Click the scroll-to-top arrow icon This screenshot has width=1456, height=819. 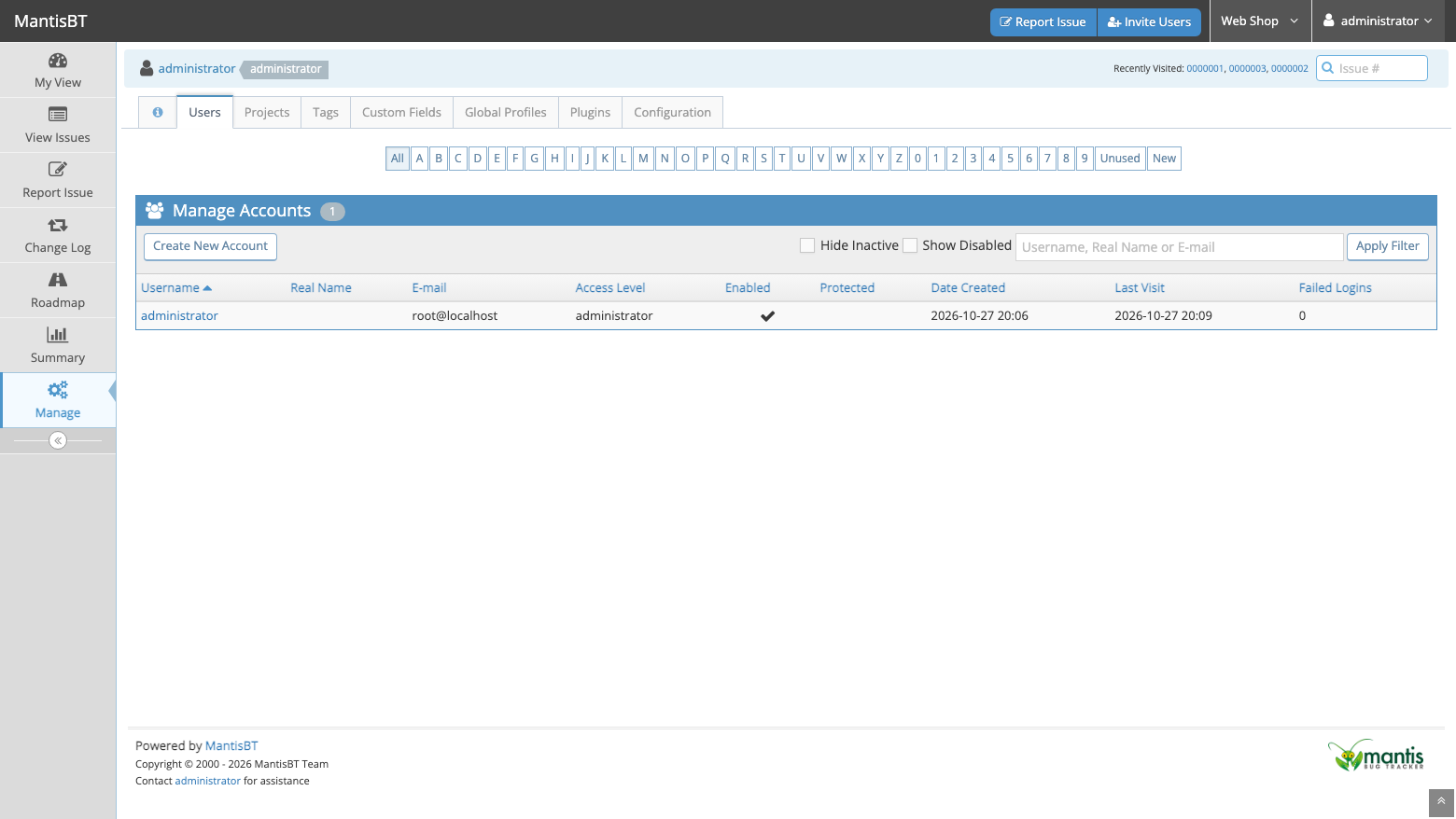1441,801
